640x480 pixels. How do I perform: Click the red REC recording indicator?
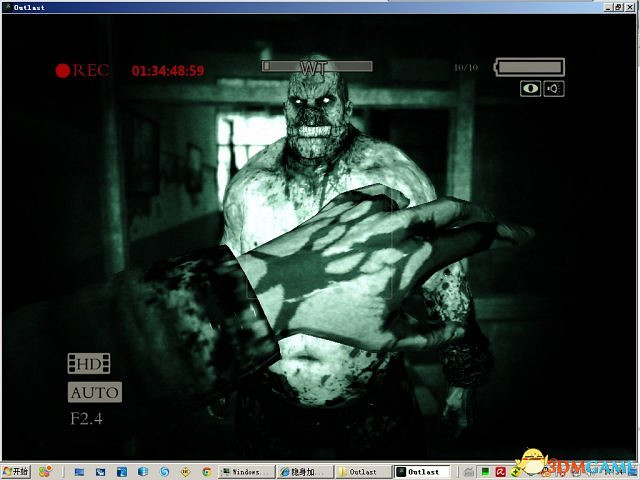82,71
